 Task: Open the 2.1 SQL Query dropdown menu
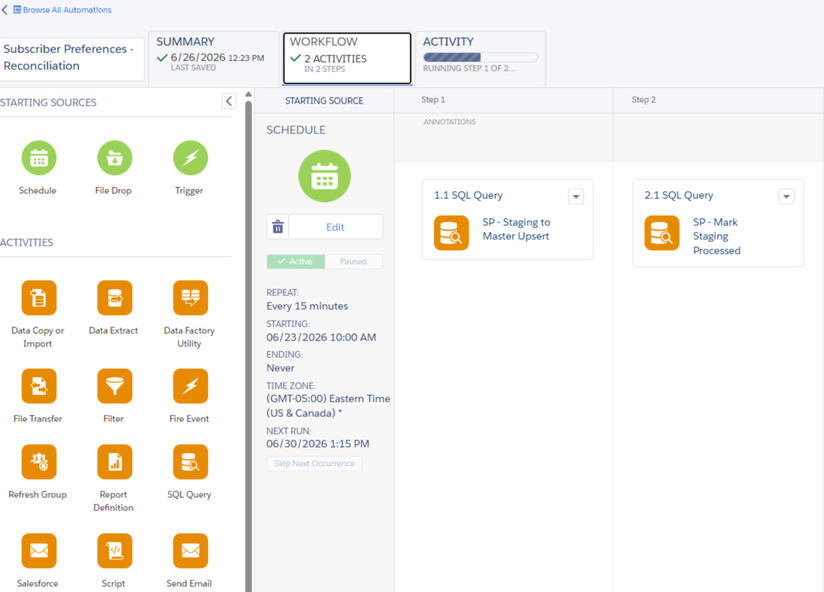click(787, 196)
